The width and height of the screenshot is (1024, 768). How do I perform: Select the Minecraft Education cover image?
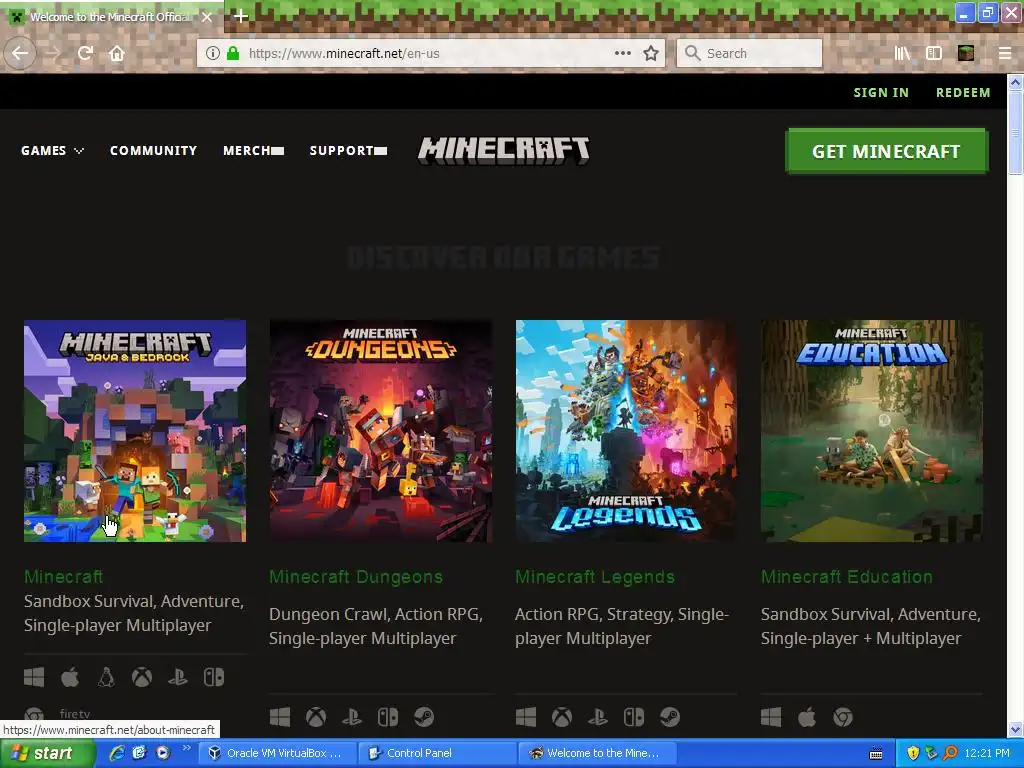pyautogui.click(x=872, y=431)
